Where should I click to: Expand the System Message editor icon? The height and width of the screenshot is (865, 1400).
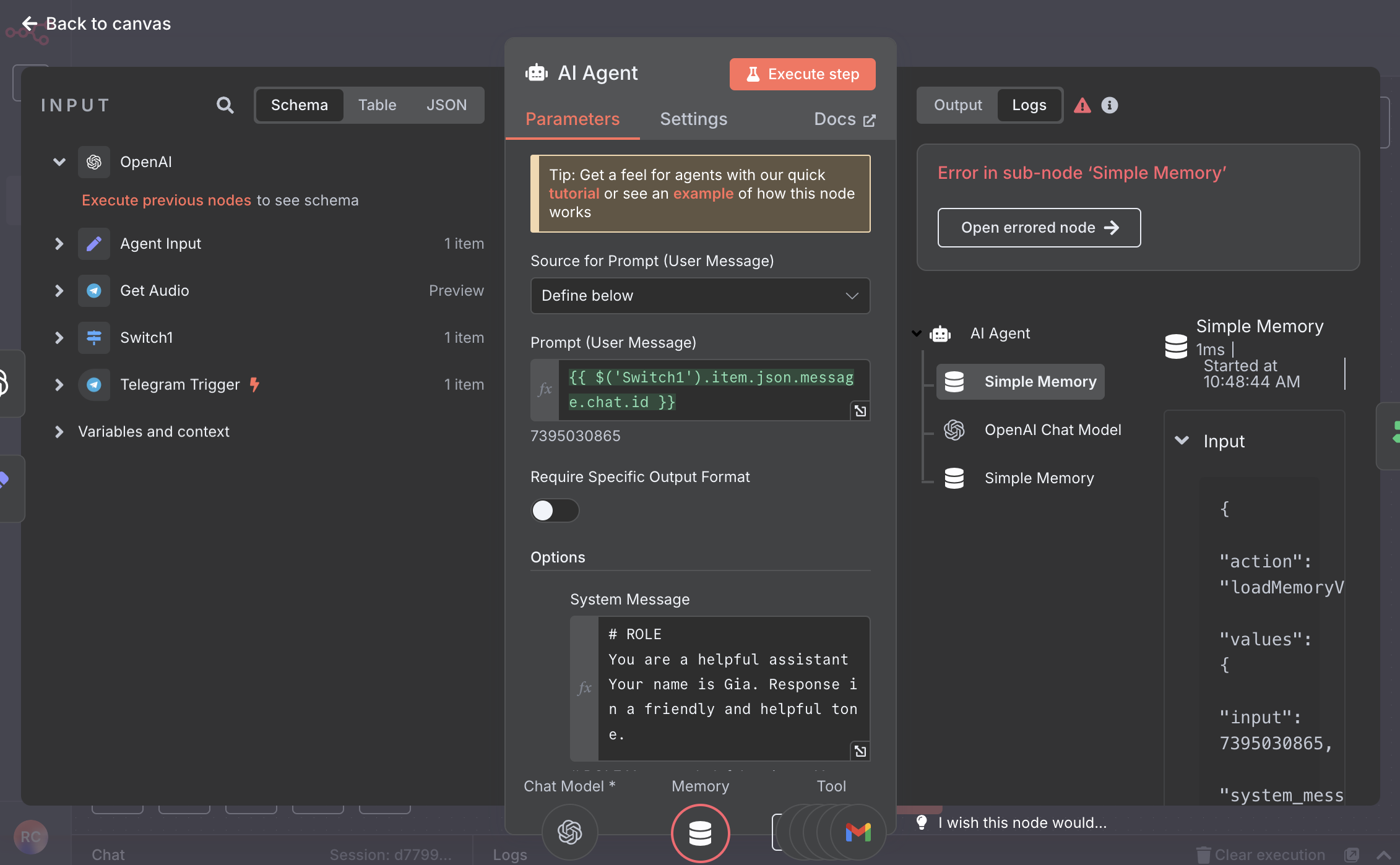860,751
